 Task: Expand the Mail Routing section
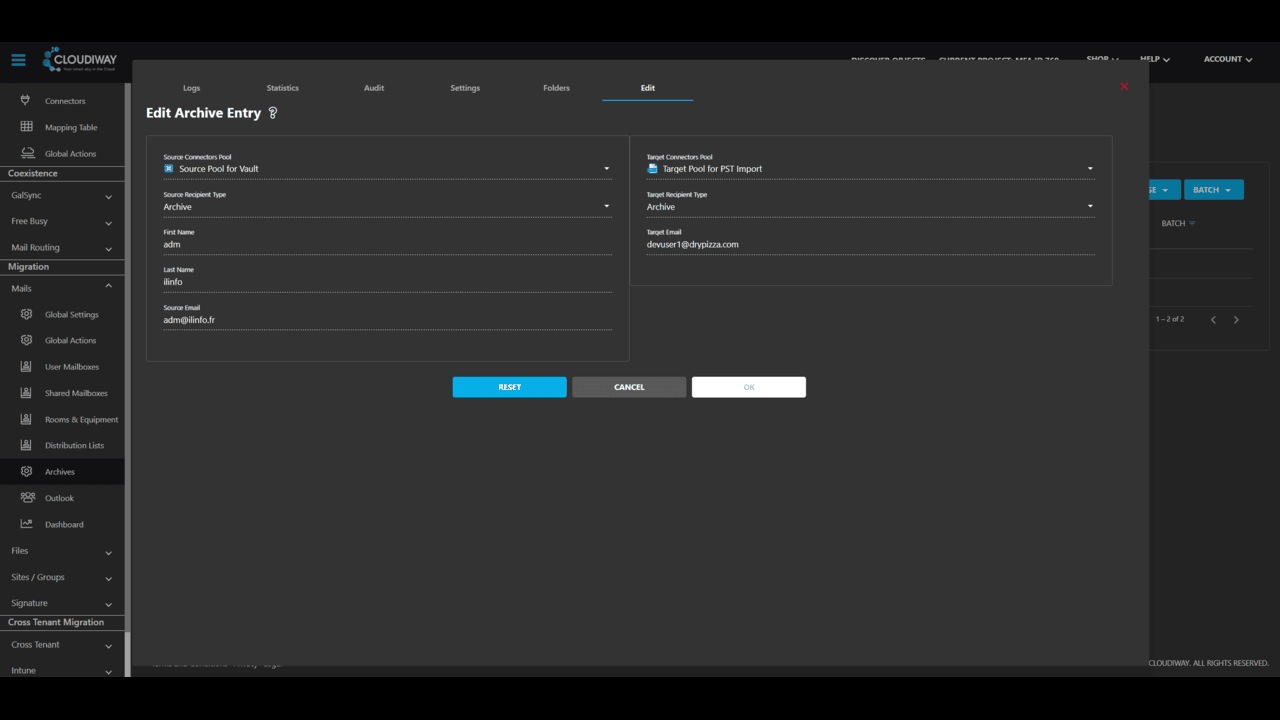pyautogui.click(x=62, y=247)
